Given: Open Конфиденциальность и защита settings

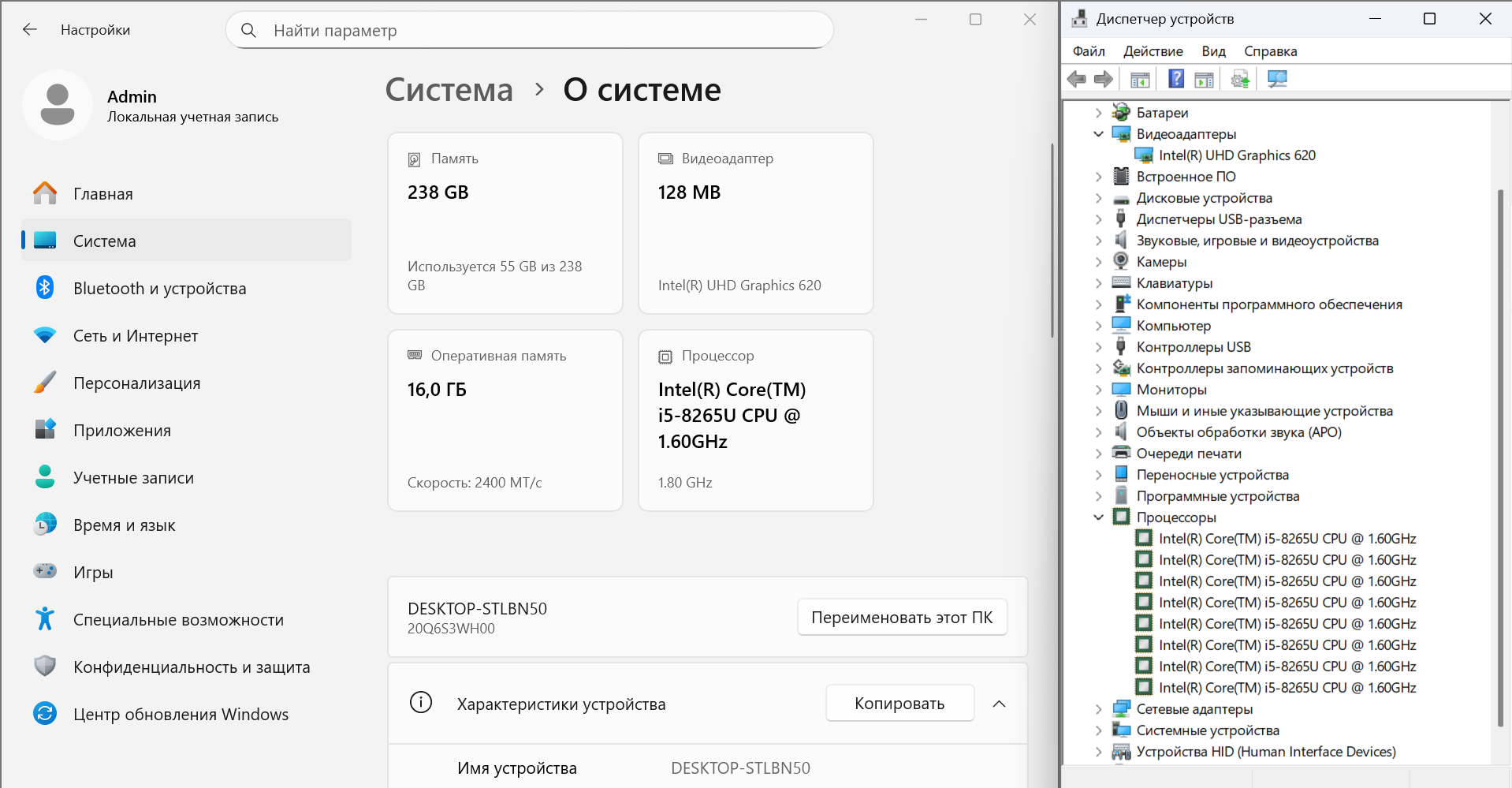Looking at the screenshot, I should click(x=186, y=667).
